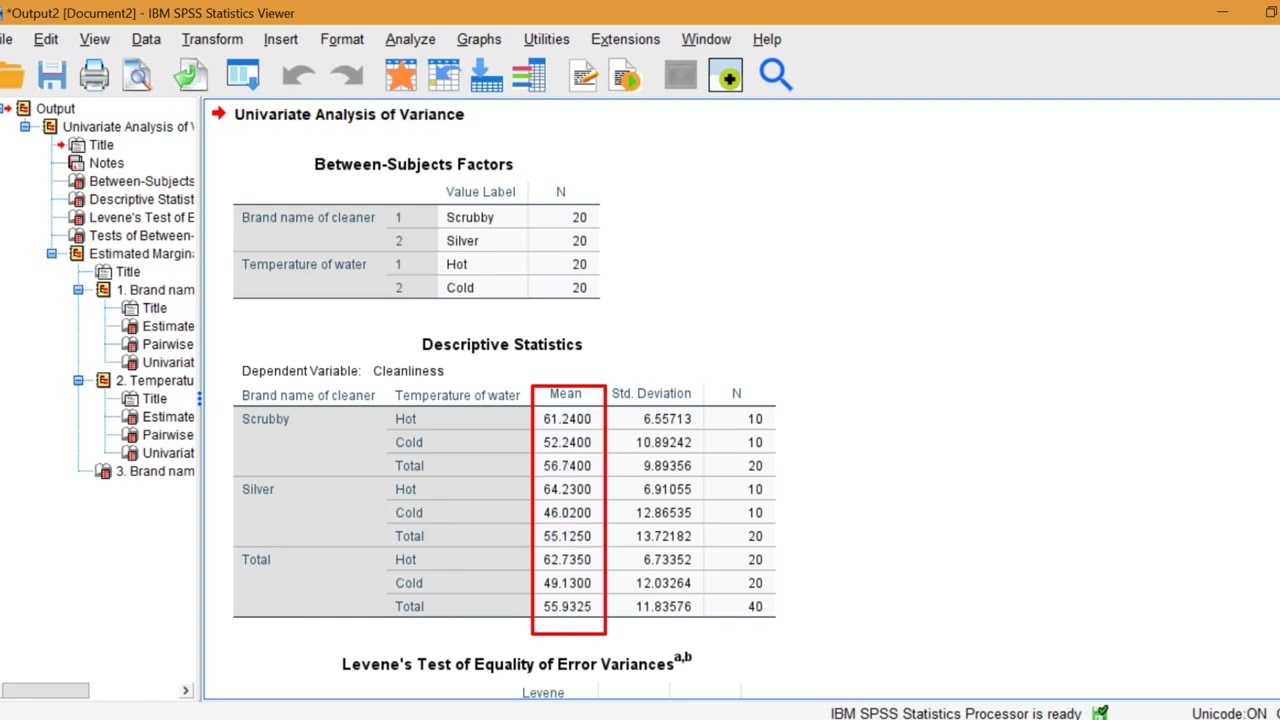Collapse the '1. Brand nam' outline node
Screen dimensions: 1280x720
click(x=79, y=290)
